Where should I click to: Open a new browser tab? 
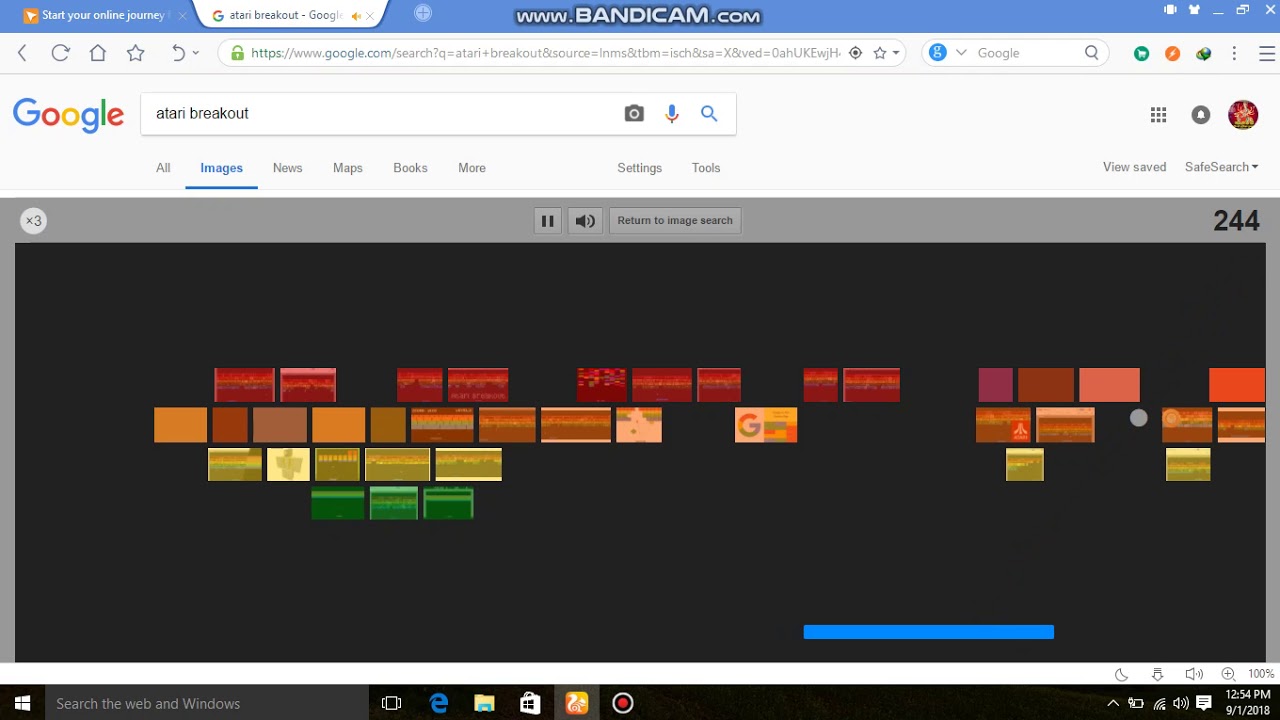(423, 13)
